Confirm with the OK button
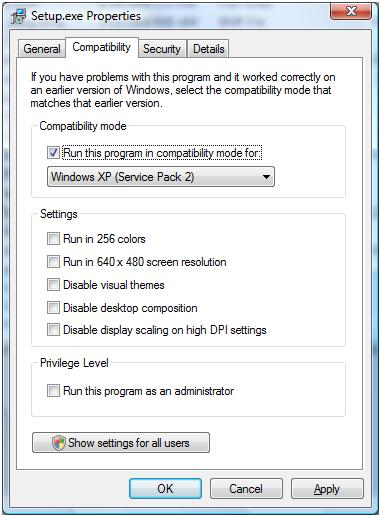Image resolution: width=381 pixels, height=517 pixels. 165,489
